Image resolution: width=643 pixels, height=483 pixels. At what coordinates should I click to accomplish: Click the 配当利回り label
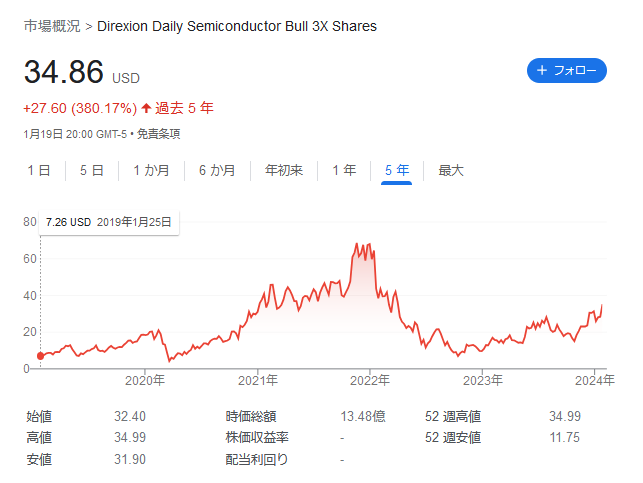(257, 459)
